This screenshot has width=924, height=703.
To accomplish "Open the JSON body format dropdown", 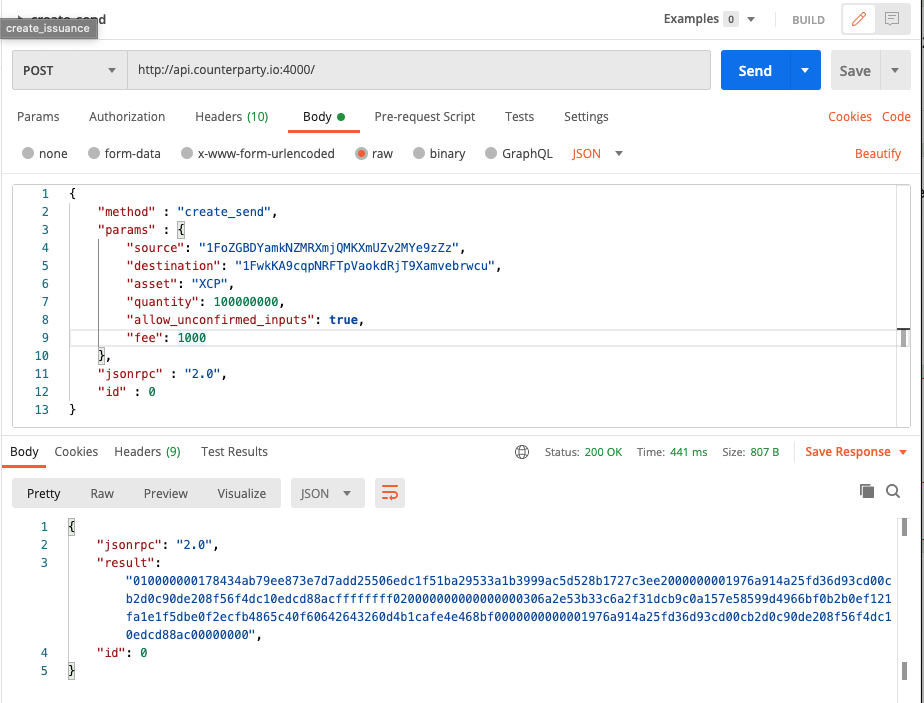I will pyautogui.click(x=597, y=153).
